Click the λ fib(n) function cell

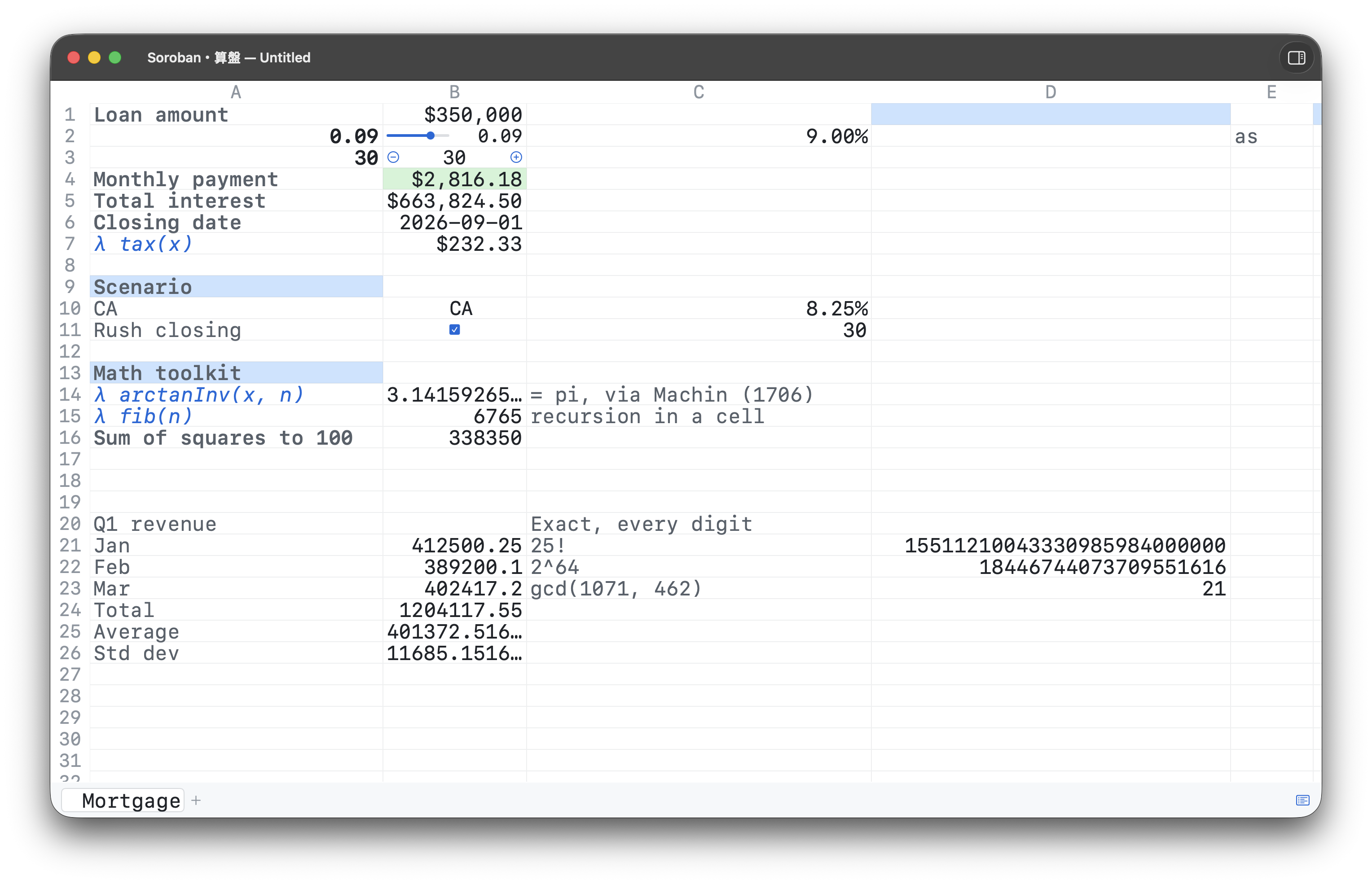(236, 416)
